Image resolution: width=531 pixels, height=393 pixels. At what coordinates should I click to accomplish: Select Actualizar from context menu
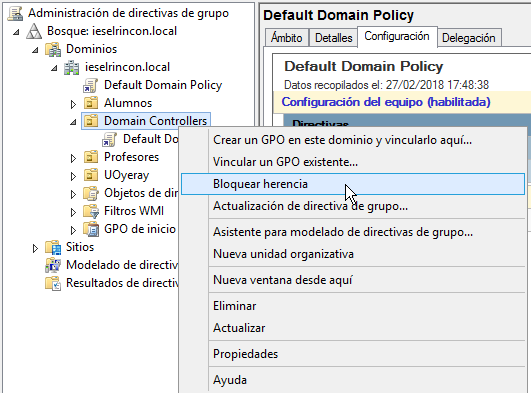[353, 328]
